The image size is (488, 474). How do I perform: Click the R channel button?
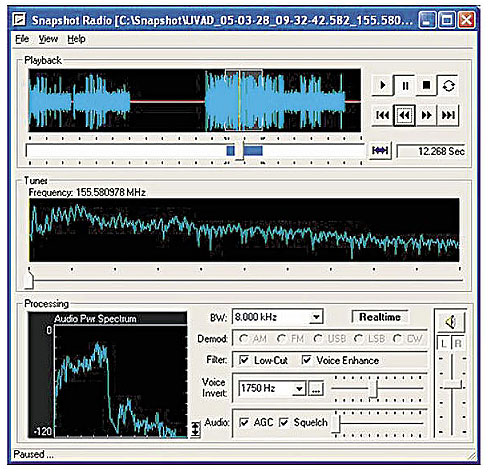458,343
